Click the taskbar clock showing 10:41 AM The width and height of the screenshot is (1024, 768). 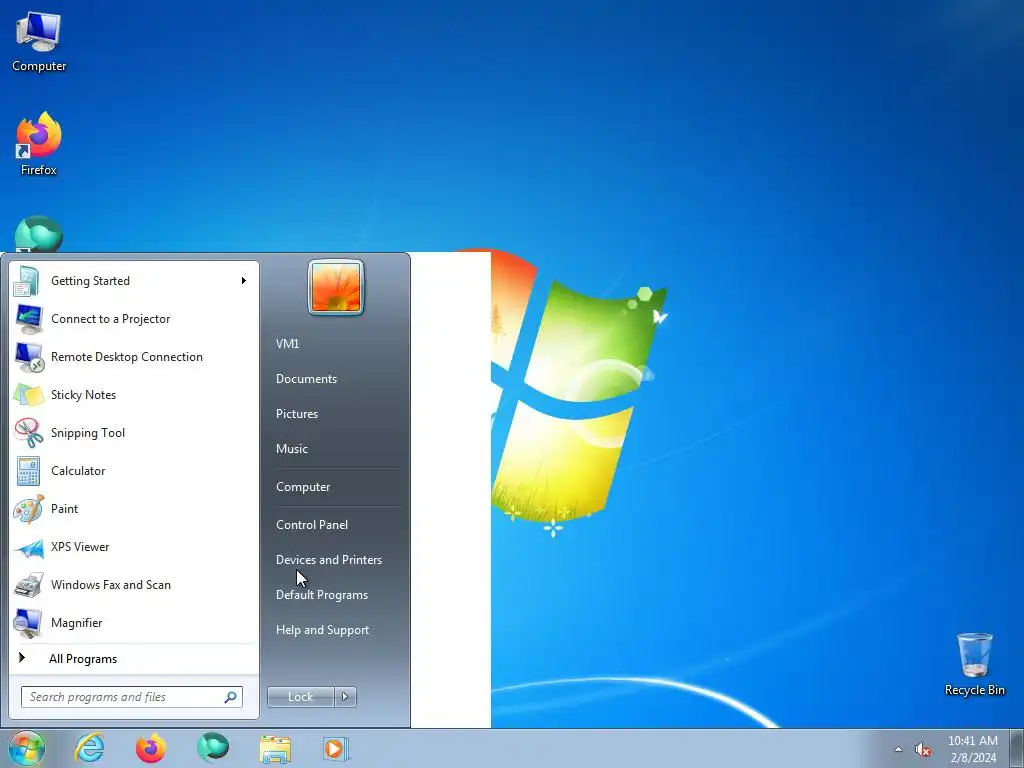pyautogui.click(x=972, y=741)
